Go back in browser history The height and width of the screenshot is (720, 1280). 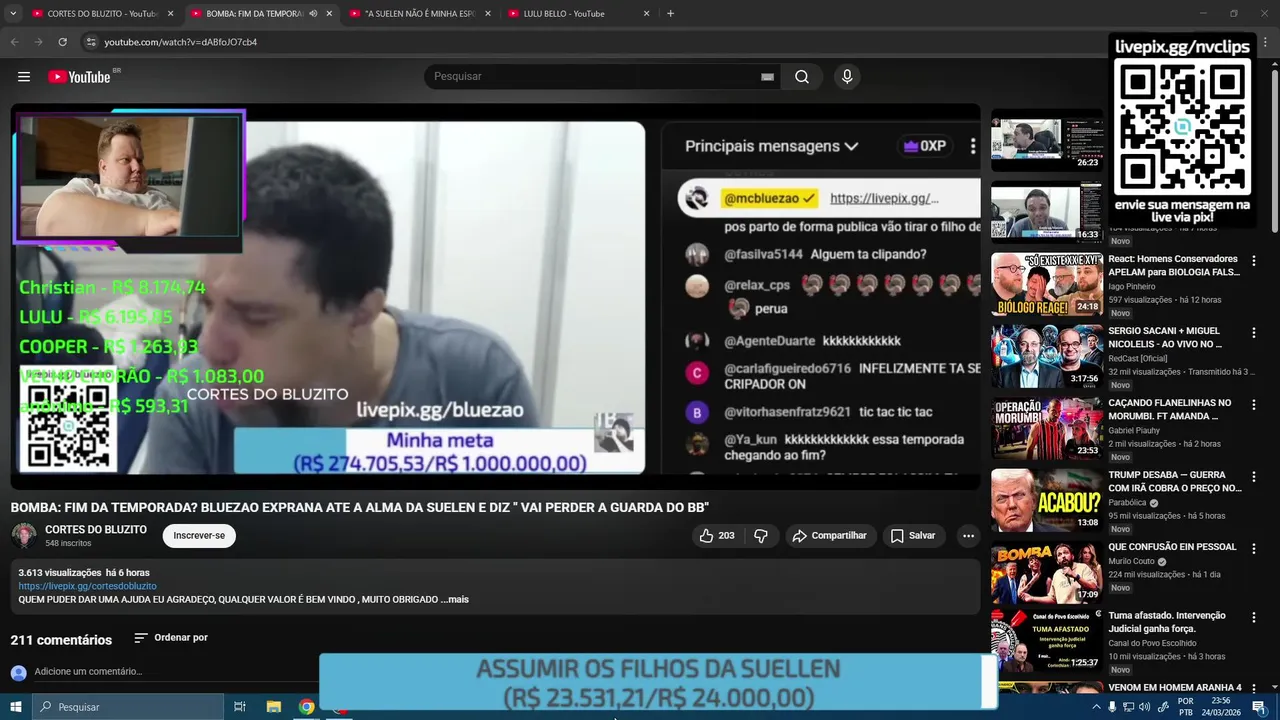pos(15,42)
